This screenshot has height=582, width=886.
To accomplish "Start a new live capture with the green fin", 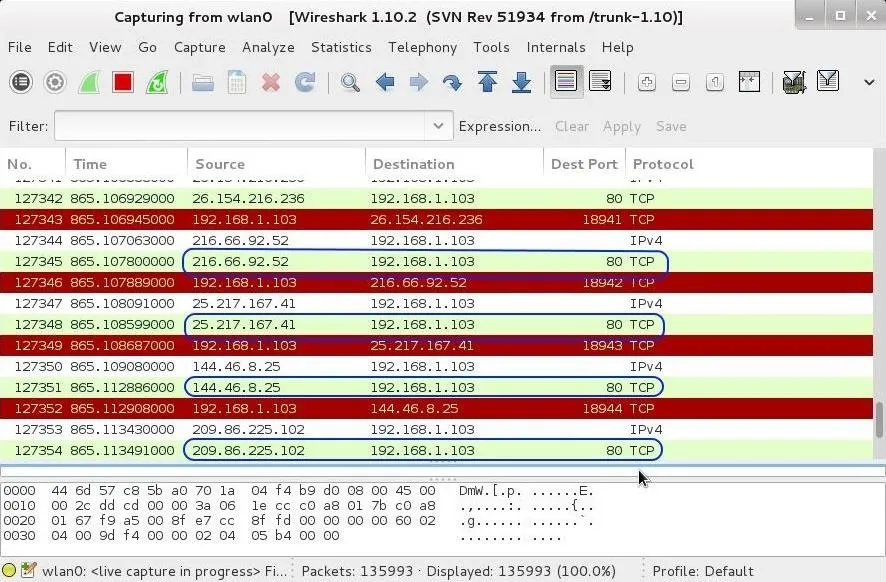I will tap(89, 82).
